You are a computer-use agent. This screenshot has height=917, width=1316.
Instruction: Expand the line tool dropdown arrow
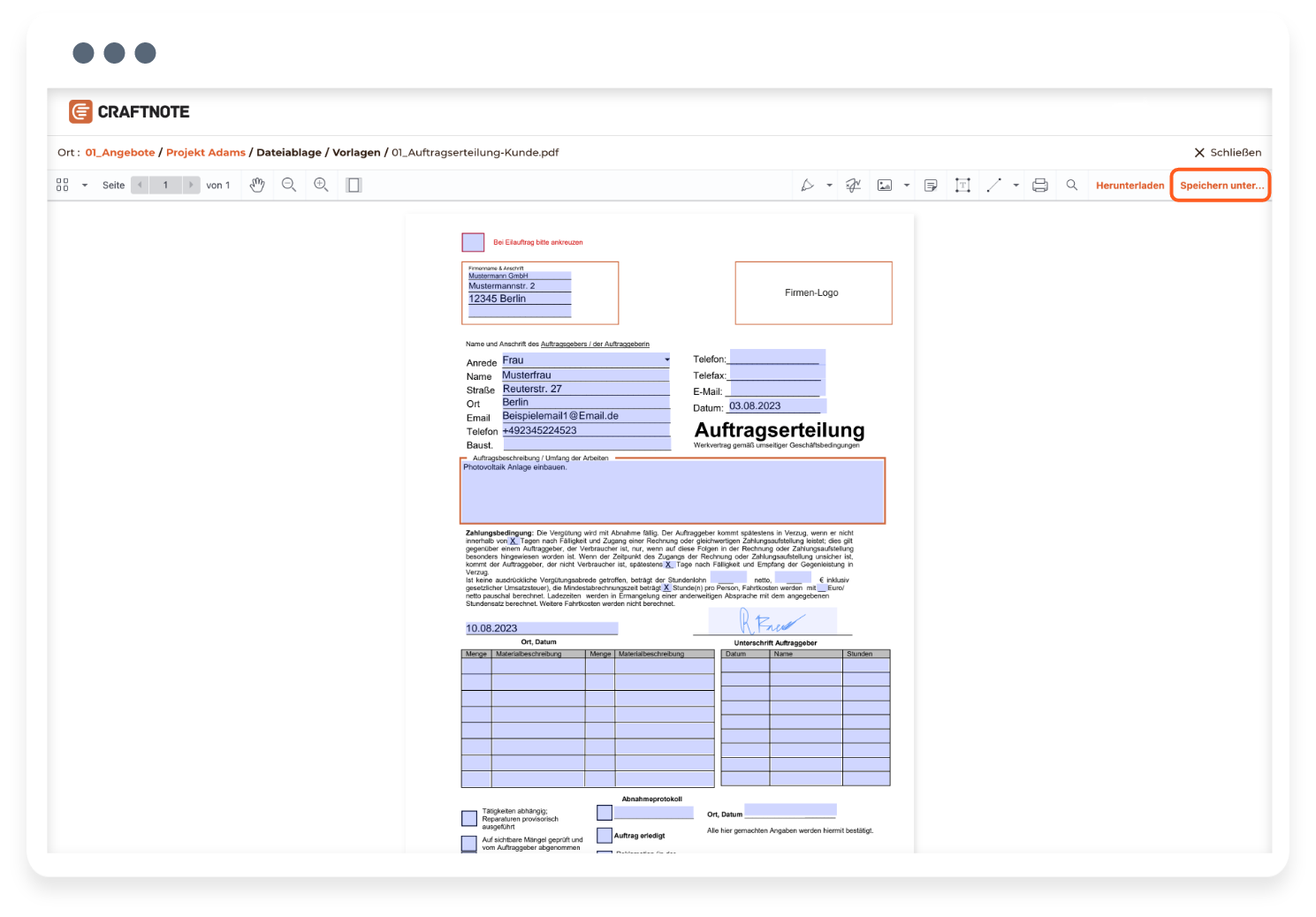point(1016,186)
